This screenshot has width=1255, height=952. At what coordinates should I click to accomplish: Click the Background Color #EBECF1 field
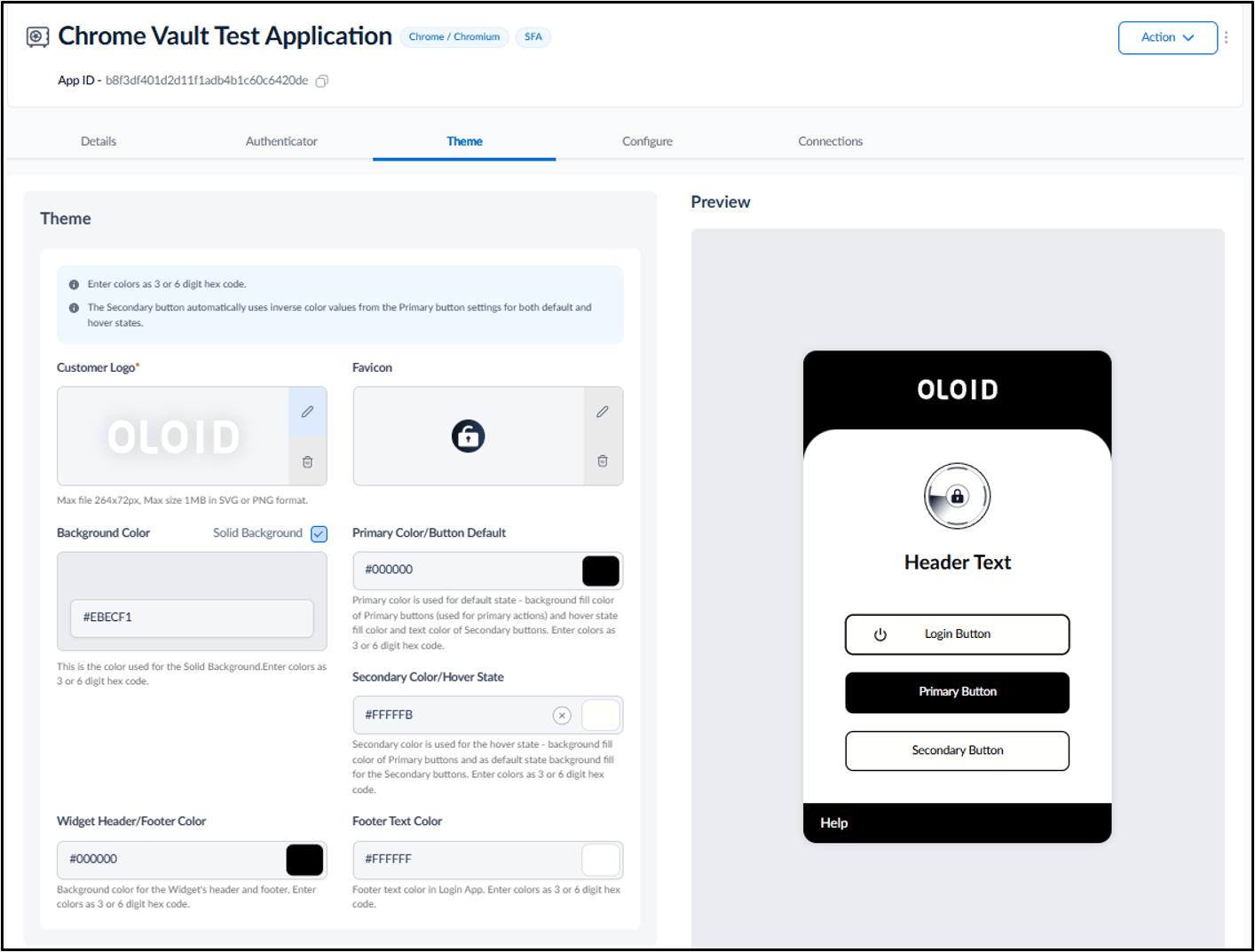click(x=192, y=618)
